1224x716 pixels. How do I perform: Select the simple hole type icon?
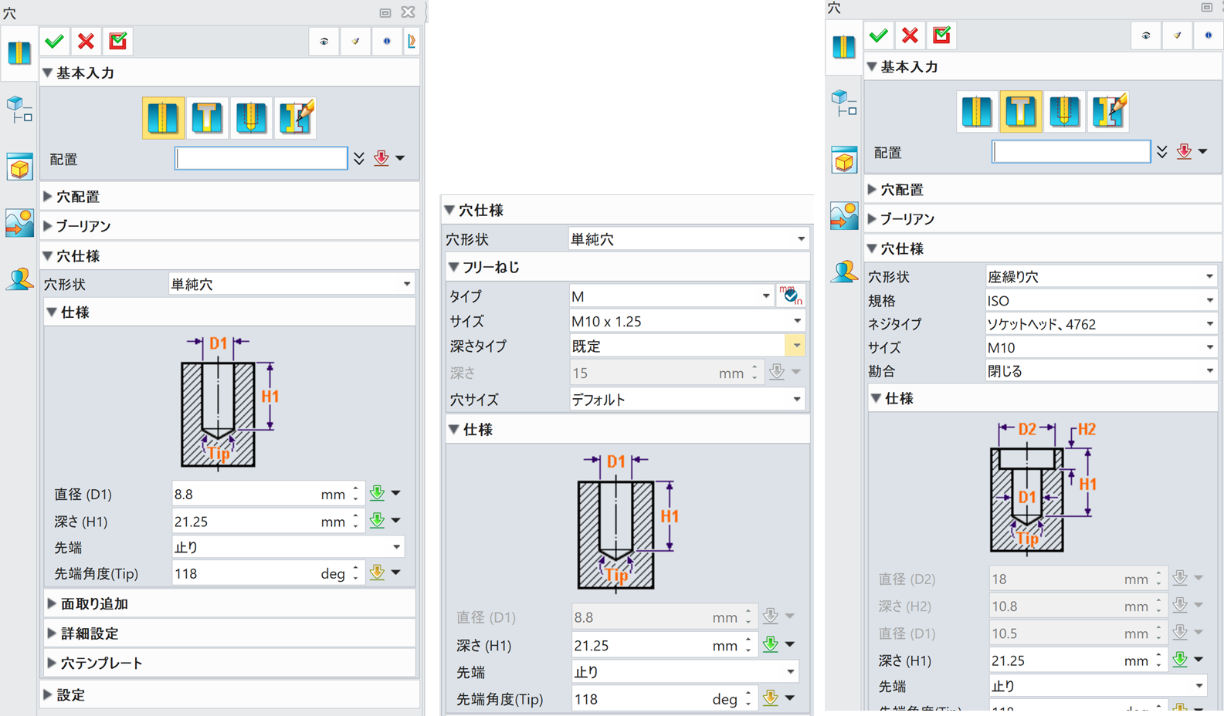coord(163,117)
